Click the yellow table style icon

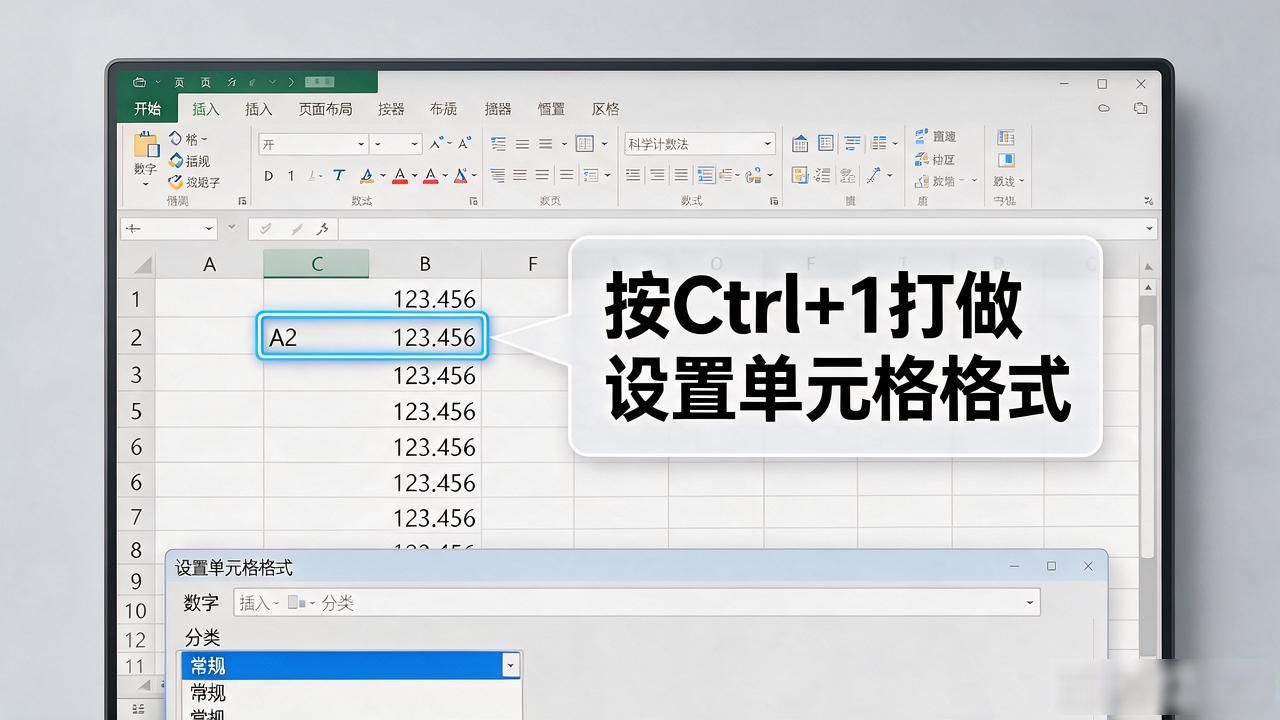coord(800,175)
